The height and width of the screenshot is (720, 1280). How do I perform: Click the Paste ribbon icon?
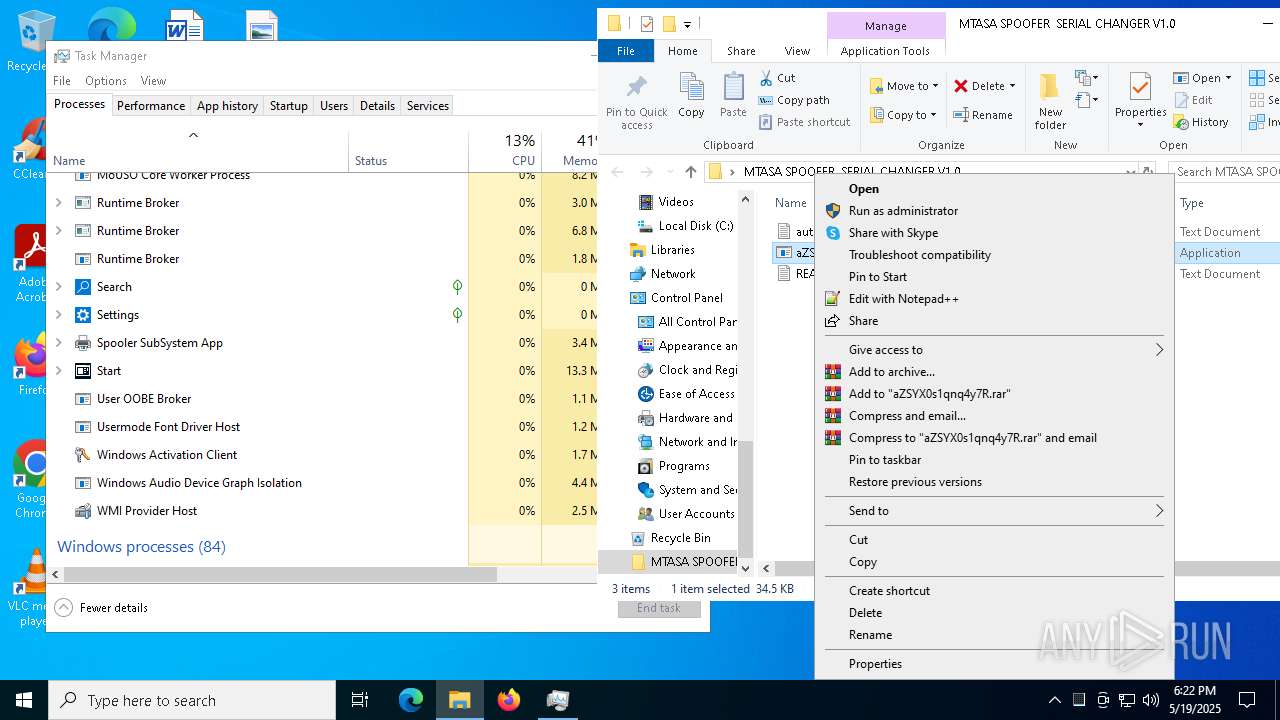point(733,95)
